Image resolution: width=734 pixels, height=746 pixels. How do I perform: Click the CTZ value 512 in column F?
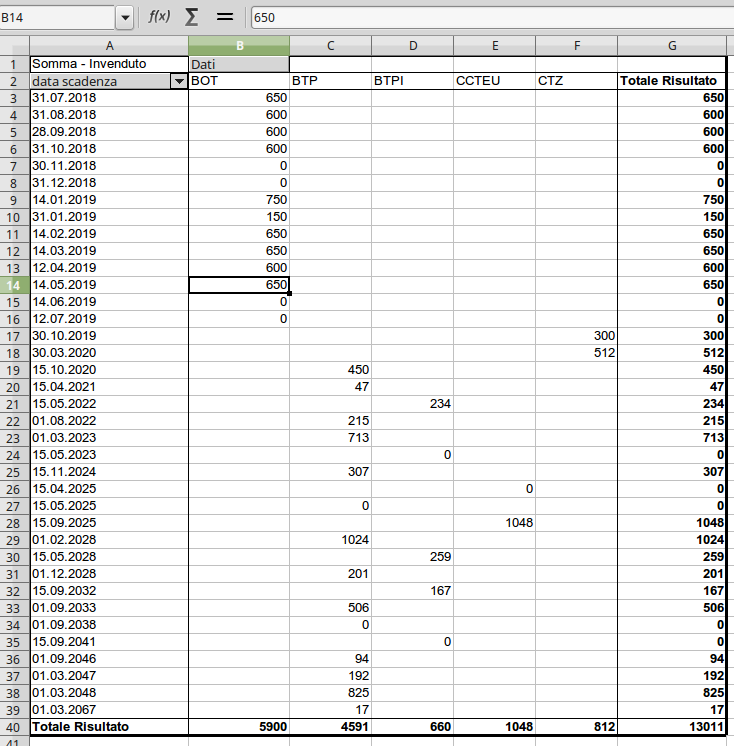pyautogui.click(x=577, y=353)
